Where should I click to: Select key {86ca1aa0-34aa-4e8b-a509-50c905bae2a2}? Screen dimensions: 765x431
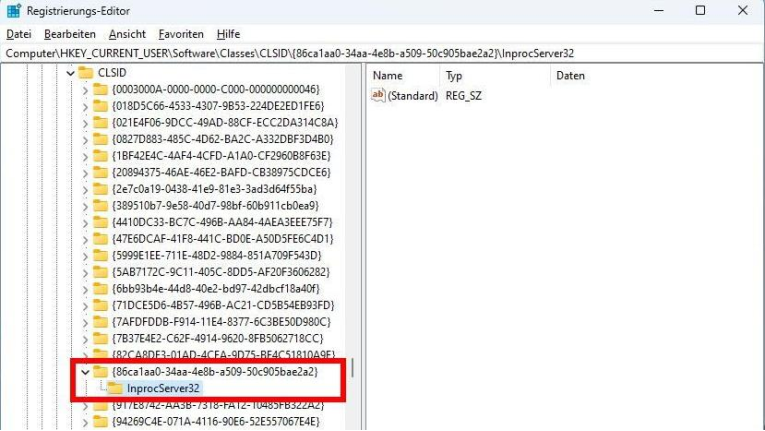215,372
